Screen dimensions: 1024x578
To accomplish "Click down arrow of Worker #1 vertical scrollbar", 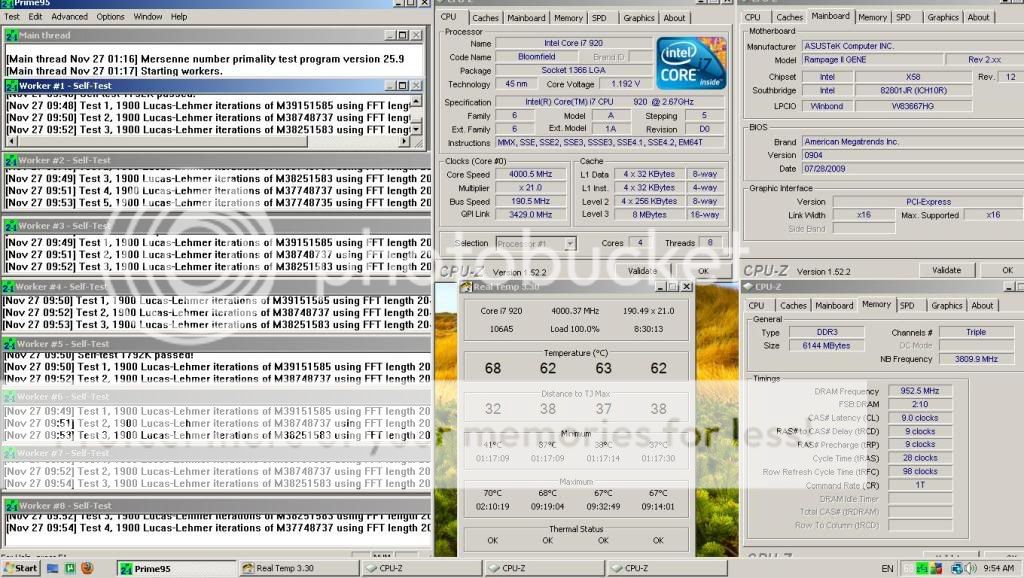I will click(416, 130).
